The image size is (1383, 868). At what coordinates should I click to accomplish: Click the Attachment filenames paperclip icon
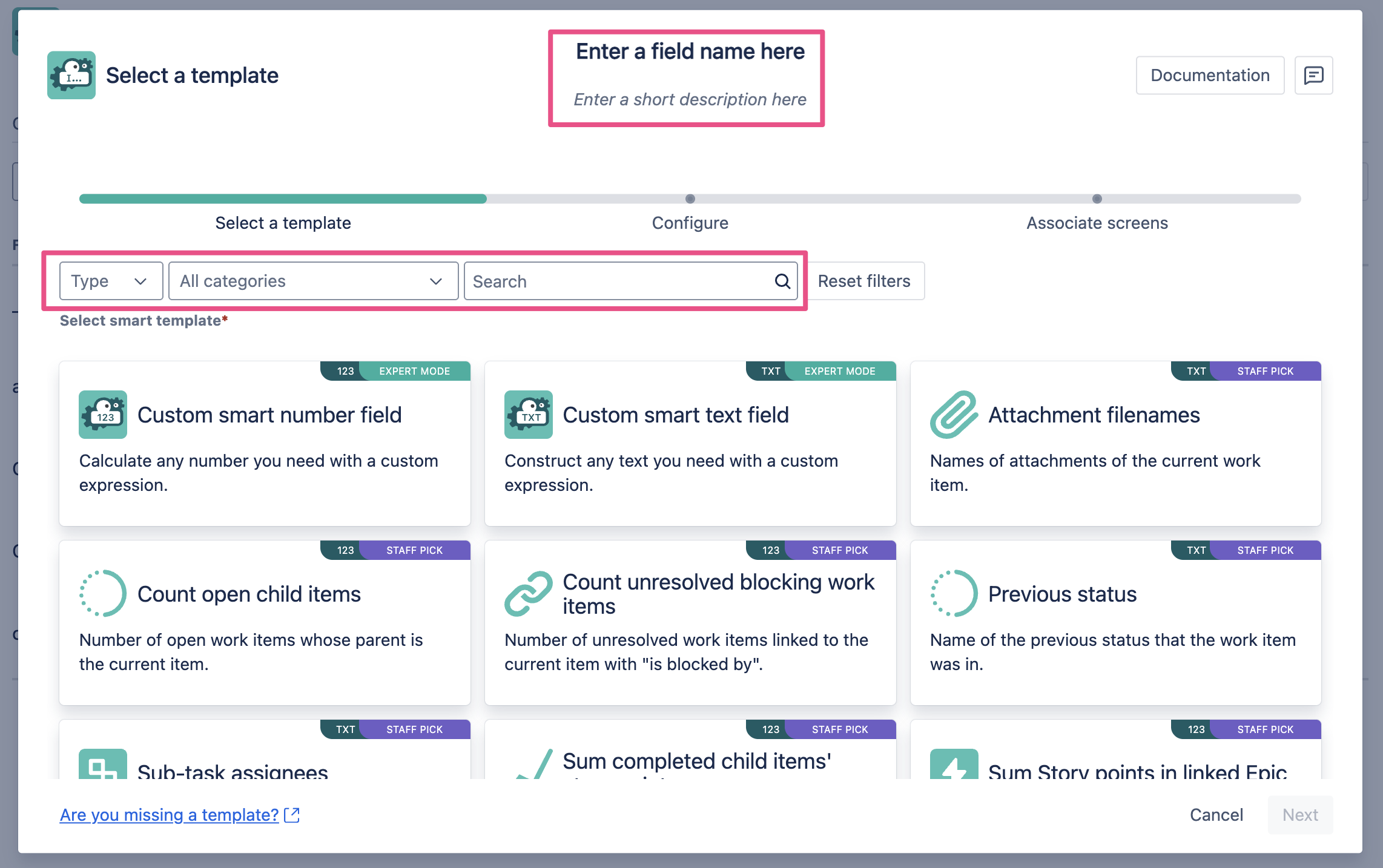(954, 415)
